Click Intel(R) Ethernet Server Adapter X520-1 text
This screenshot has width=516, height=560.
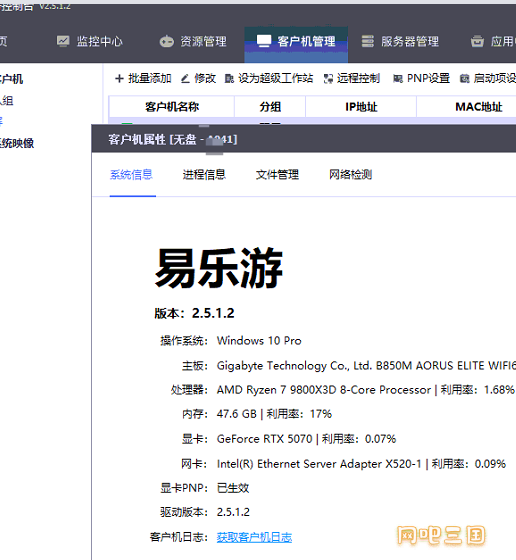pos(319,464)
